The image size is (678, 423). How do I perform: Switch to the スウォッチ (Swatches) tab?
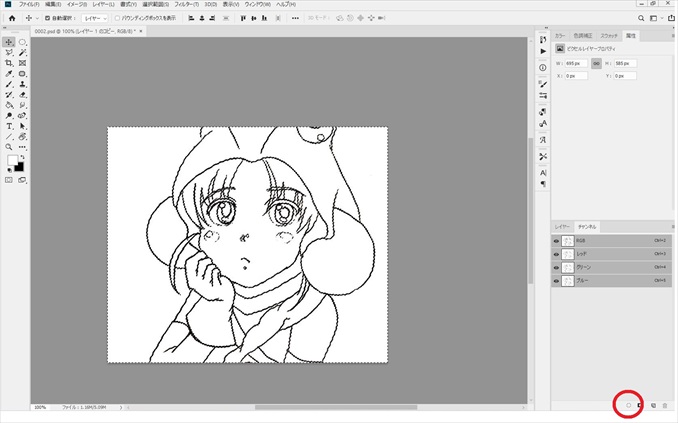pos(609,35)
